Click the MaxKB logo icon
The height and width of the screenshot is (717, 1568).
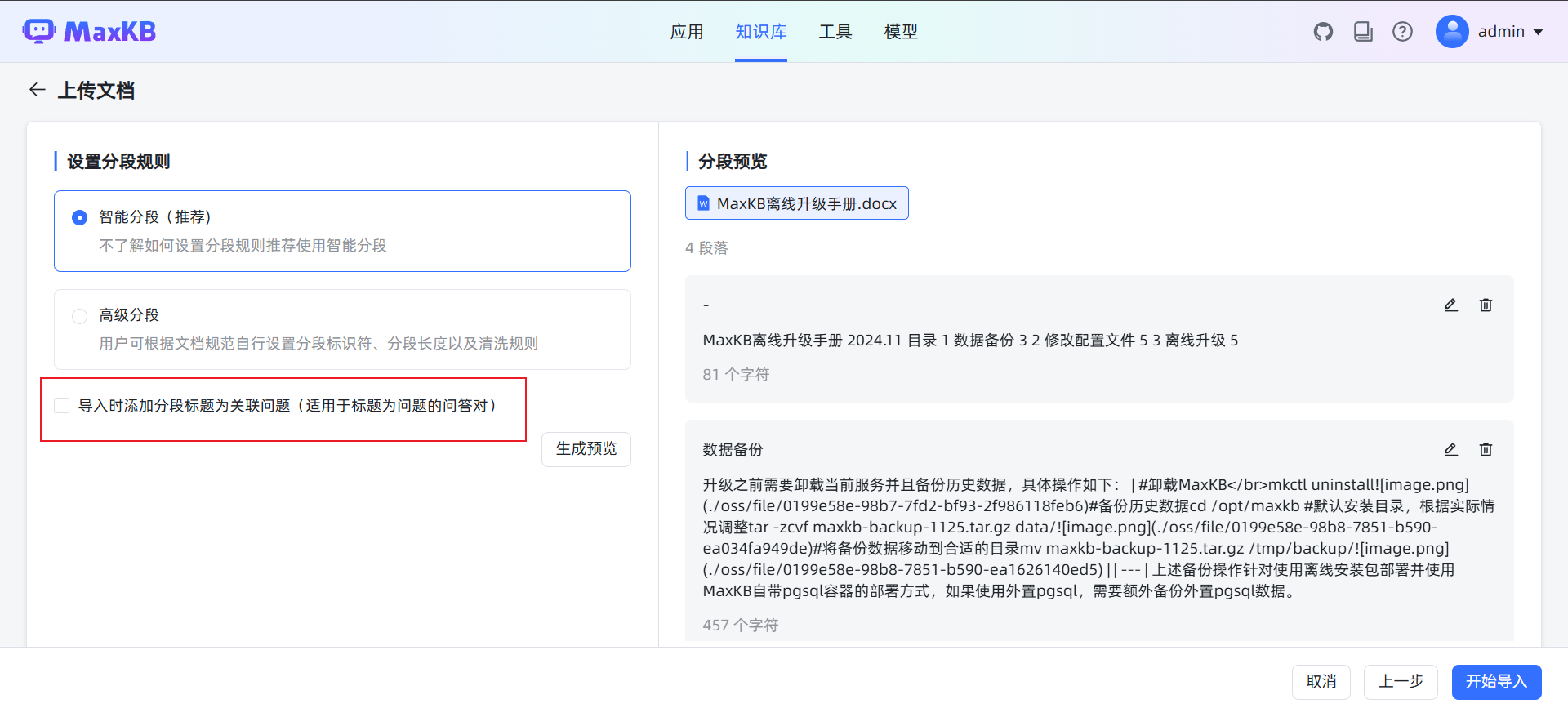[38, 31]
